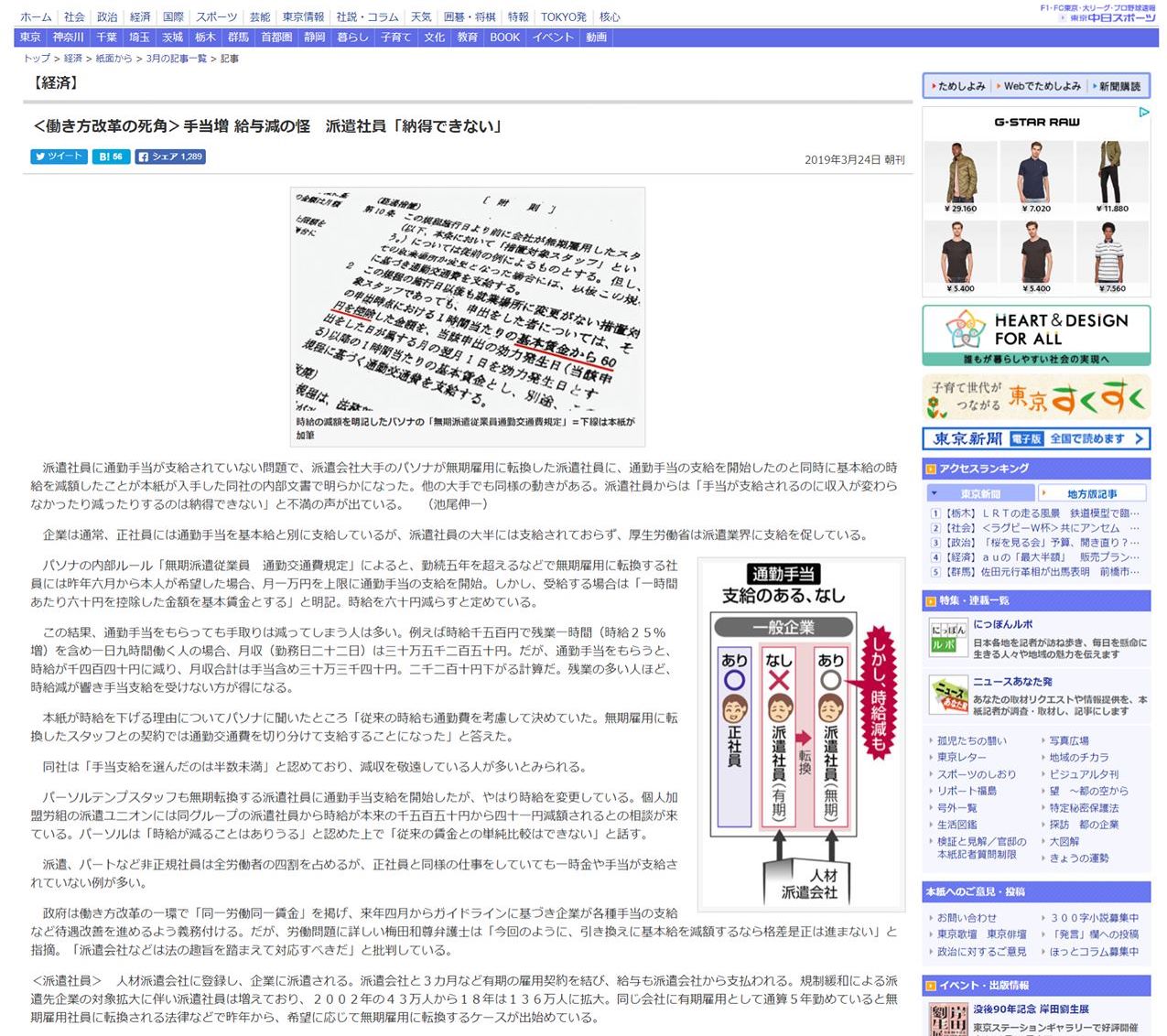The width and height of the screenshot is (1167, 1036).
Task: Open the 動画 section in blue navbar
Action: point(596,38)
